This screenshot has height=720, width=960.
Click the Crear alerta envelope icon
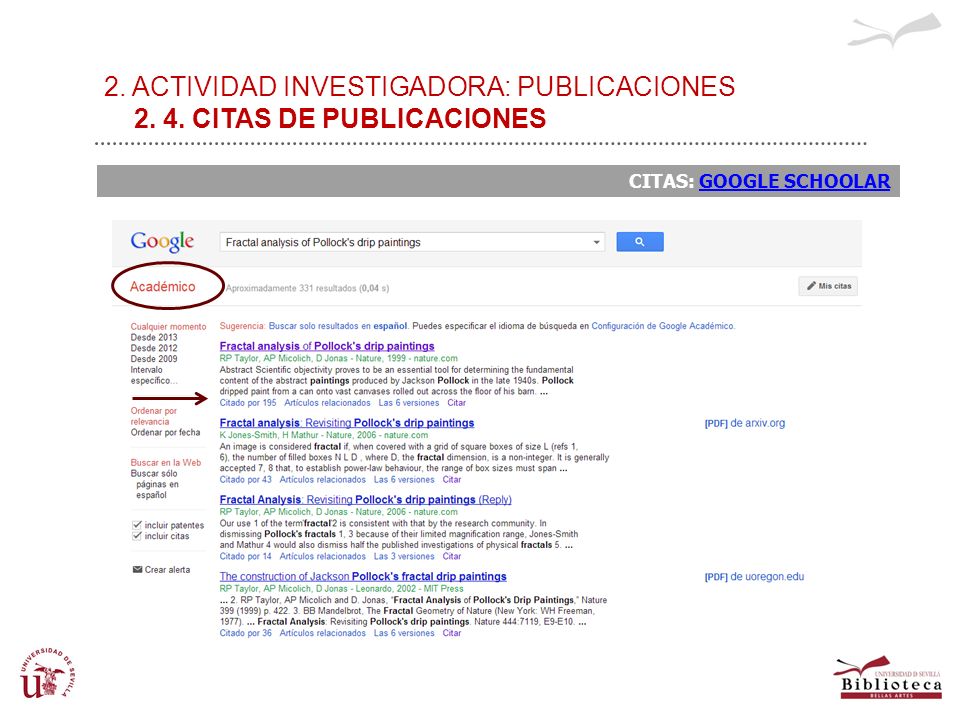point(137,569)
